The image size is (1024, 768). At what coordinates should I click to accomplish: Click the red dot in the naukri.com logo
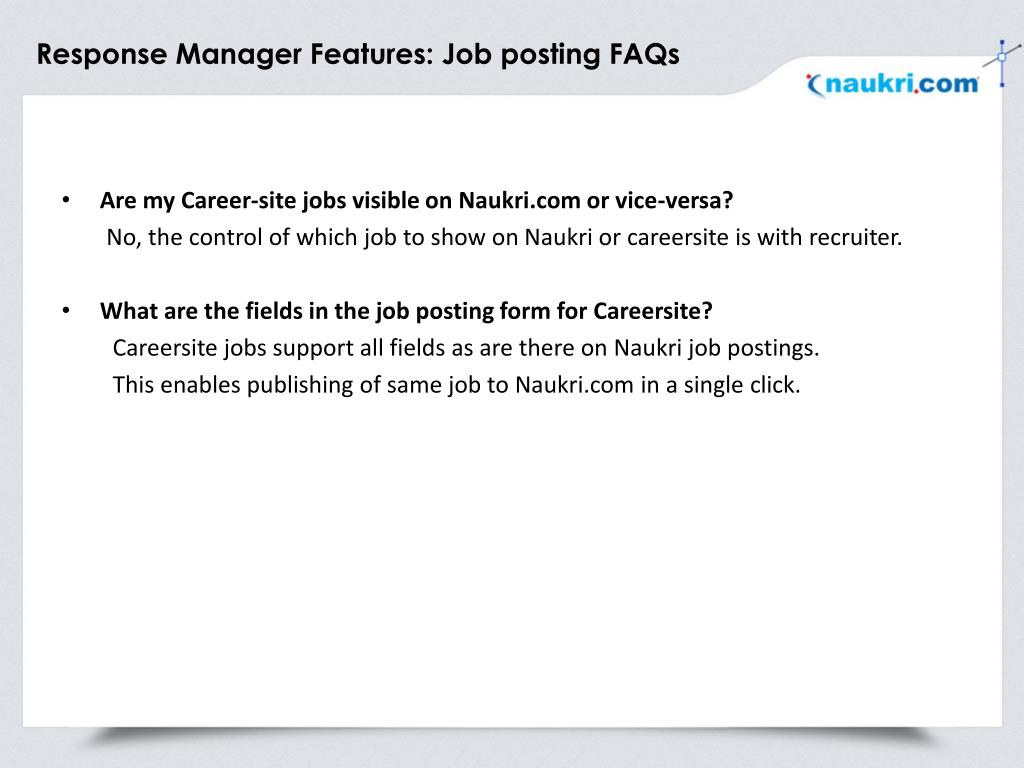(x=916, y=91)
